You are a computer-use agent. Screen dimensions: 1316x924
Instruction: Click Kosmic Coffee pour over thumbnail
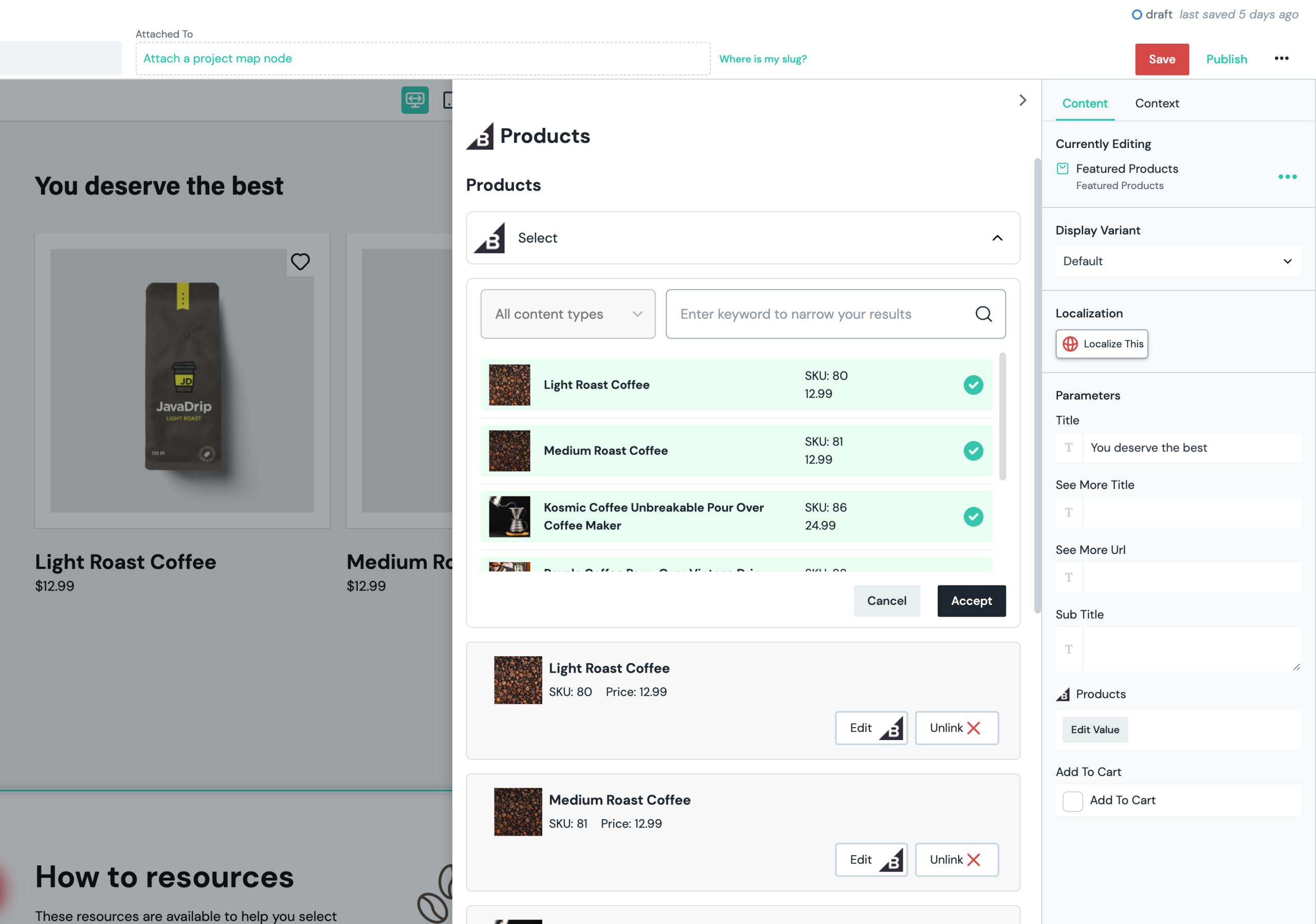pyautogui.click(x=509, y=516)
